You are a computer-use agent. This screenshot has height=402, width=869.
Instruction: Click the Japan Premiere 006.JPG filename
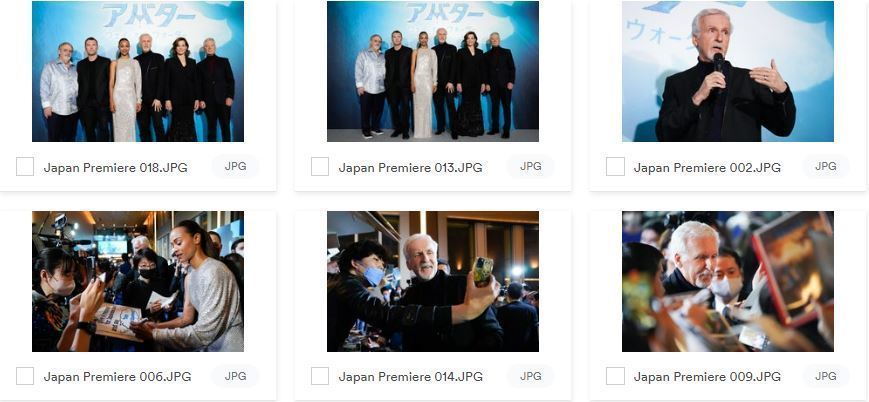[117, 377]
